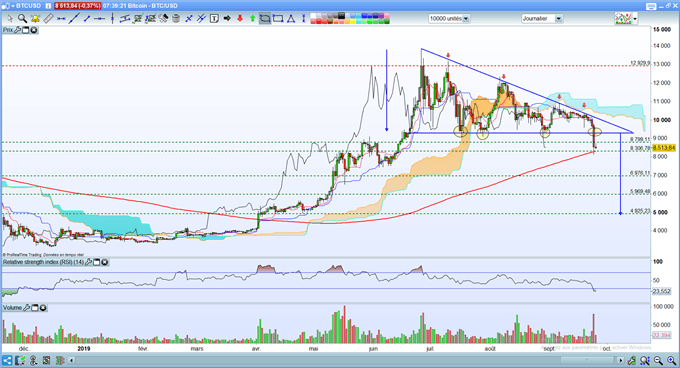Close the Prix price panel
680x368 pixels.
coord(33,30)
